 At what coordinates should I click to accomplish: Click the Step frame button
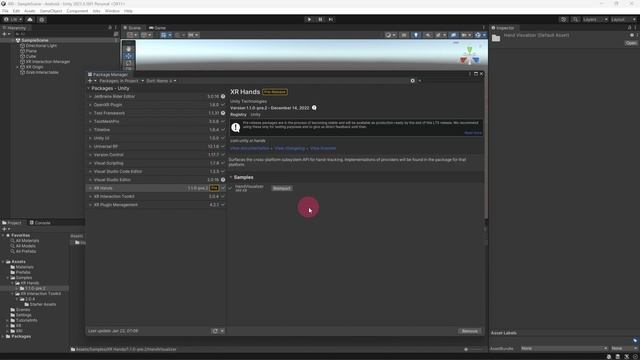point(331,19)
